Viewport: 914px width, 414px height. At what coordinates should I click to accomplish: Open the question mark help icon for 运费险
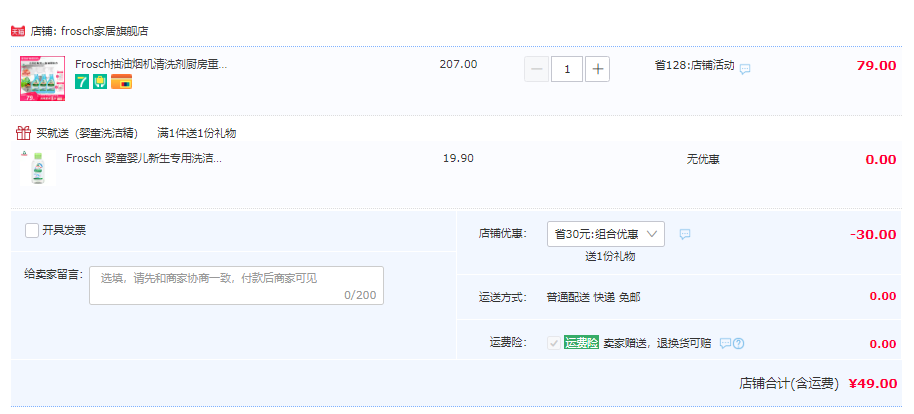739,343
